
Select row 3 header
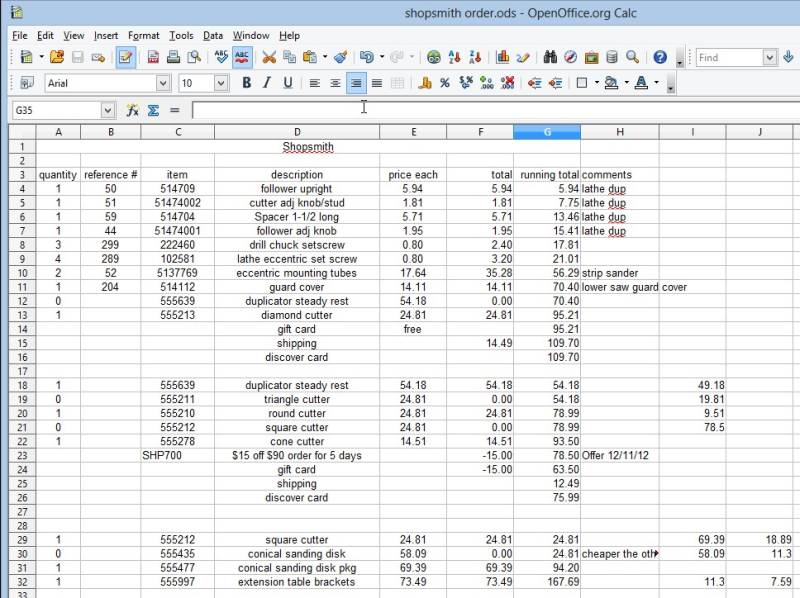[x=22, y=175]
